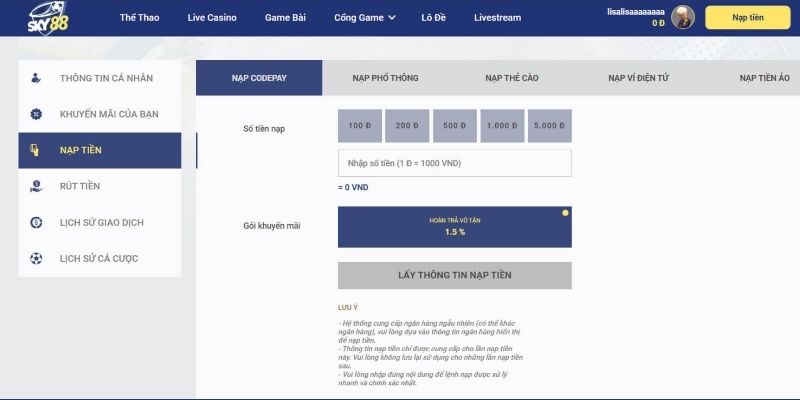Focus the Nhập số tiền input field
The image size is (800, 400).
click(x=455, y=163)
